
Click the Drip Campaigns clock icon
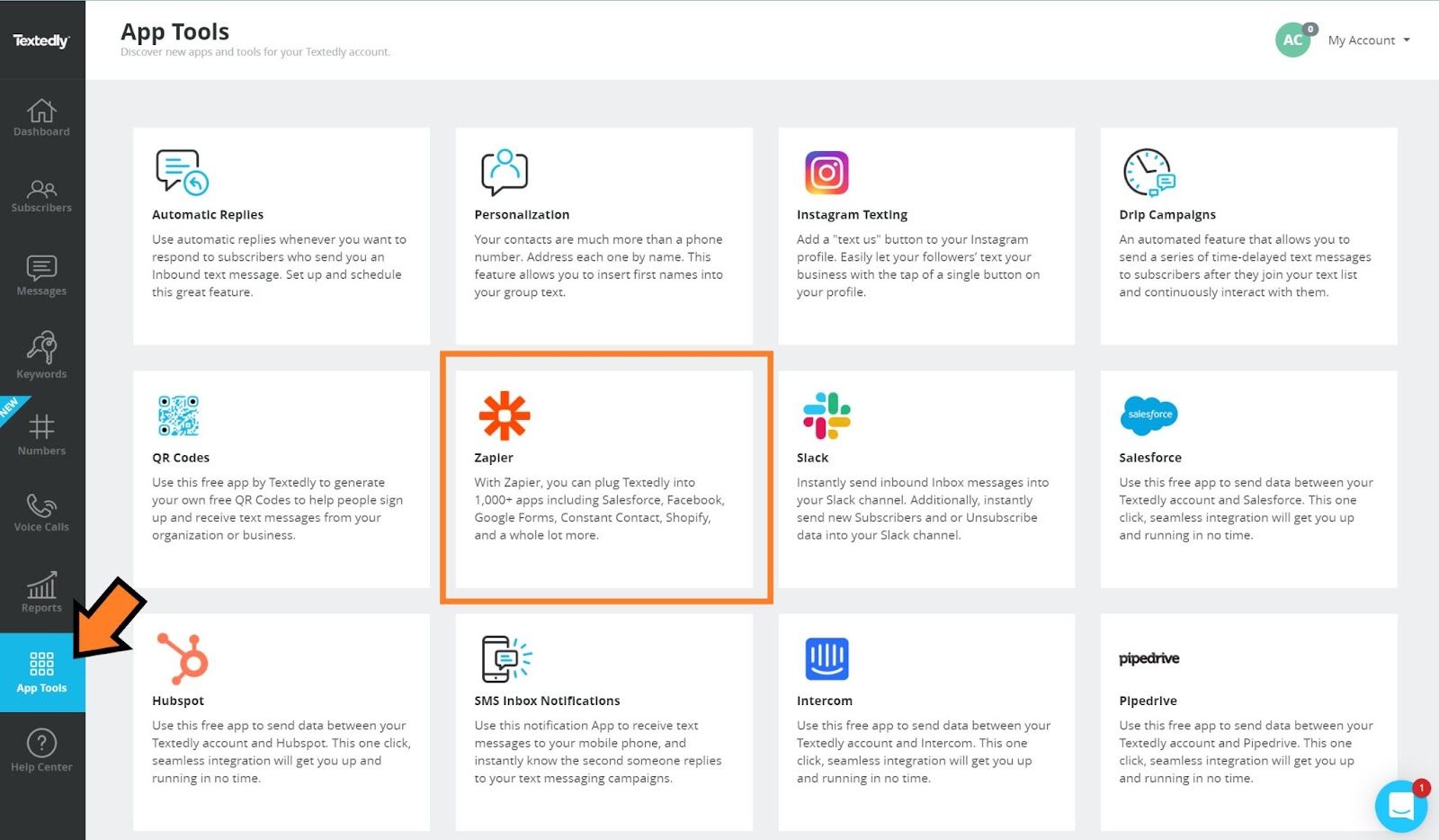point(1149,172)
